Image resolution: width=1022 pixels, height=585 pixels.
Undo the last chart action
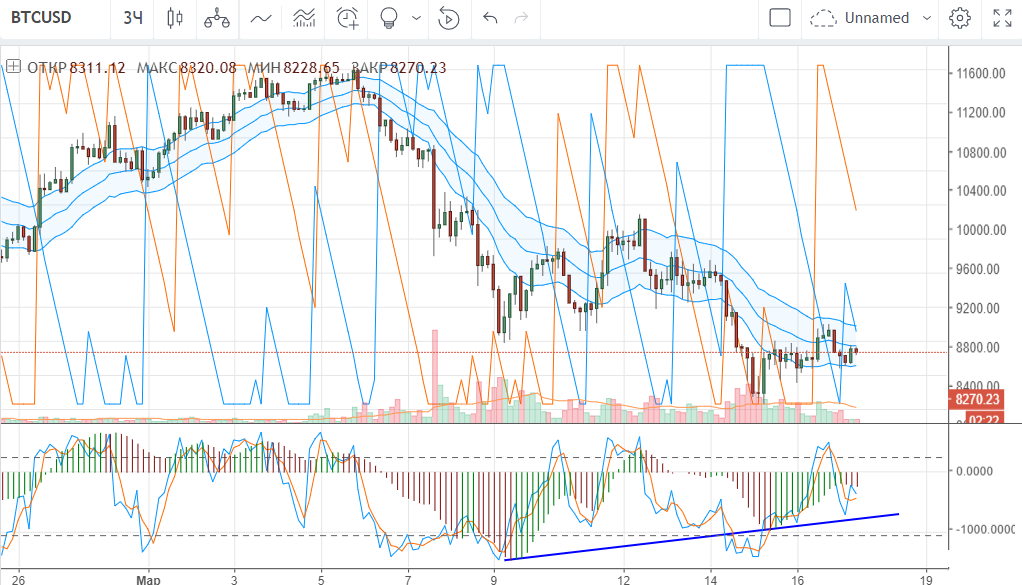click(489, 18)
